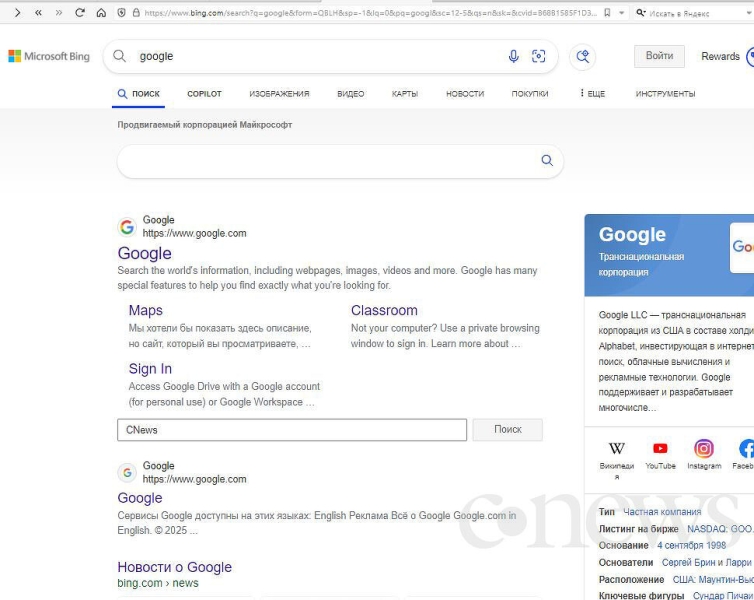Click the magnifier icon in Bing search box
The image size is (754, 600).
click(119, 56)
